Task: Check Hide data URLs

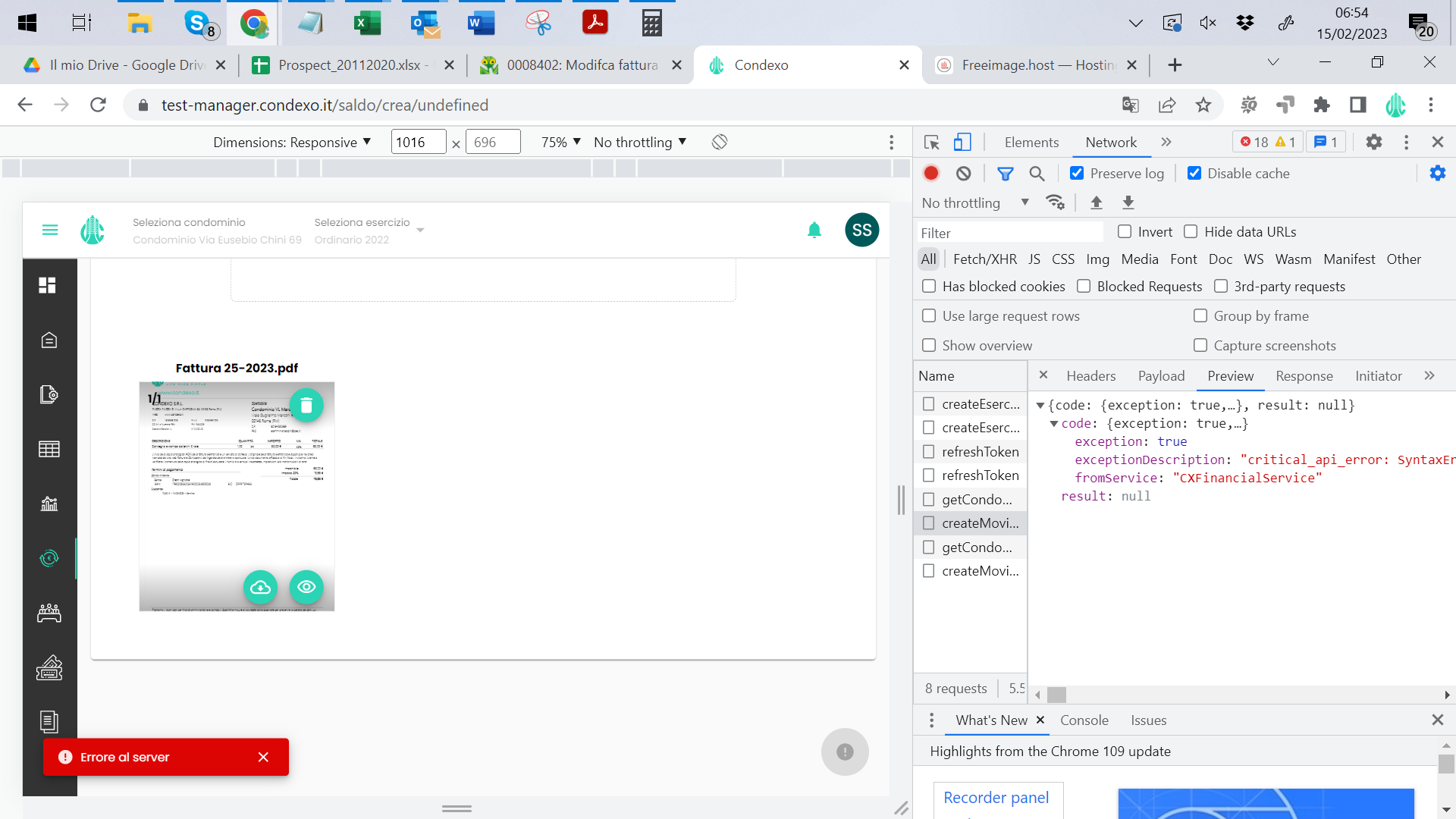Action: [x=1191, y=232]
